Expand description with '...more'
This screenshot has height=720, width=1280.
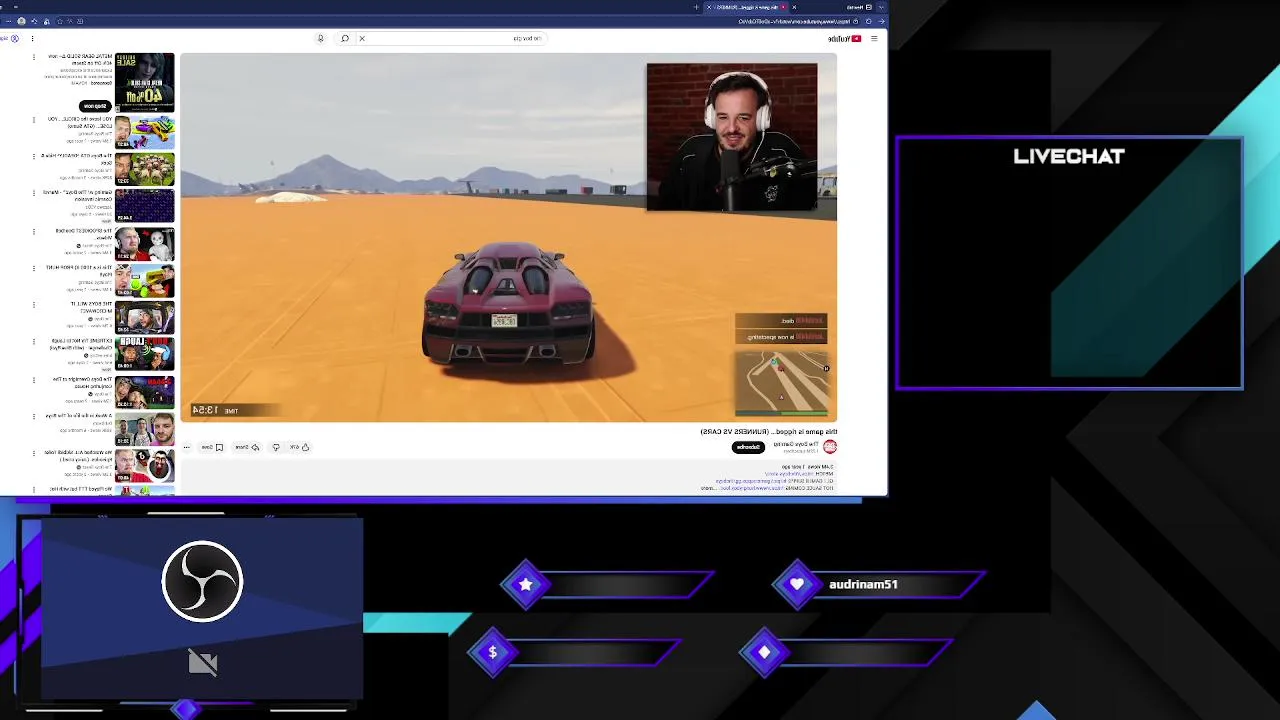tap(707, 488)
